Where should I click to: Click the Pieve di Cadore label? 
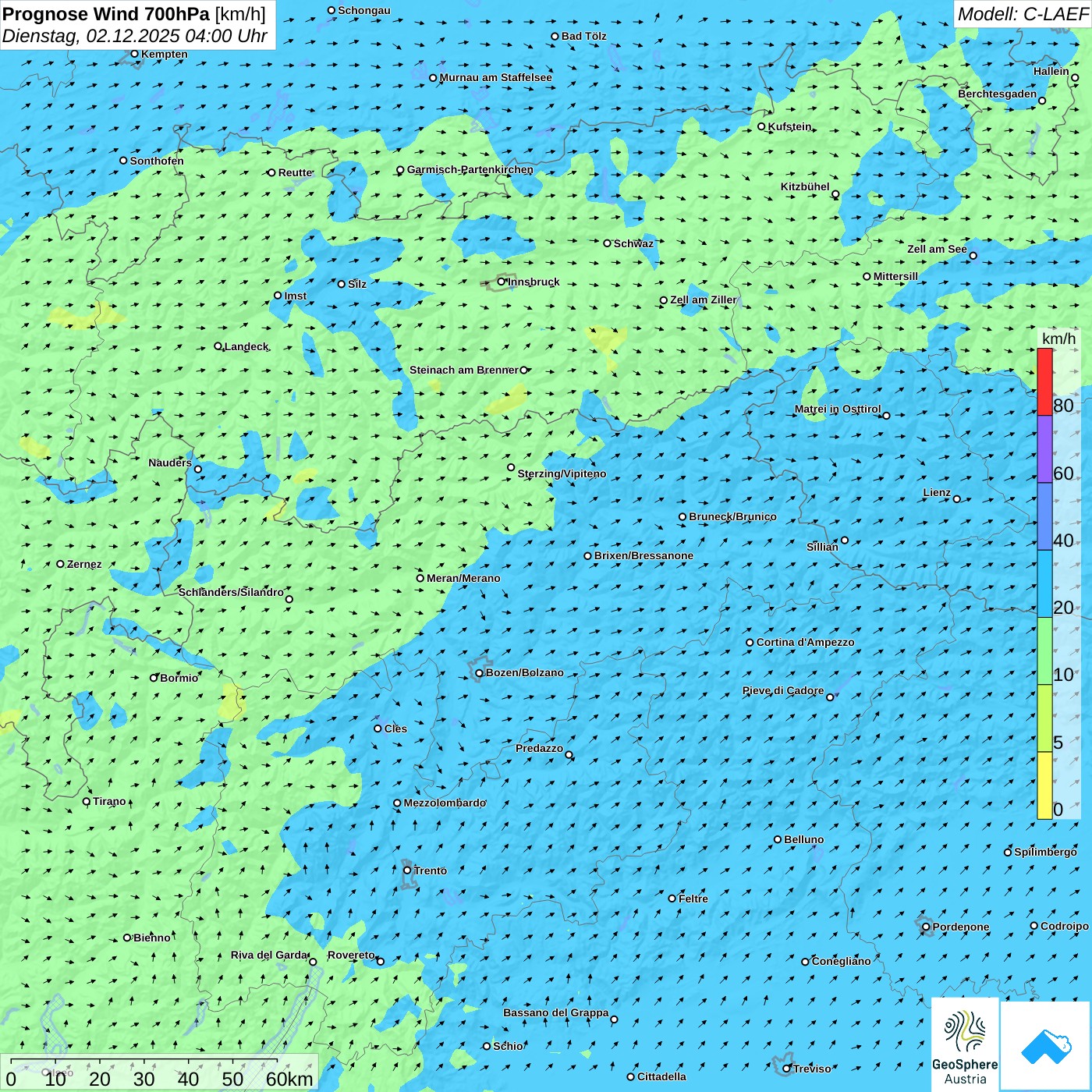(783, 690)
